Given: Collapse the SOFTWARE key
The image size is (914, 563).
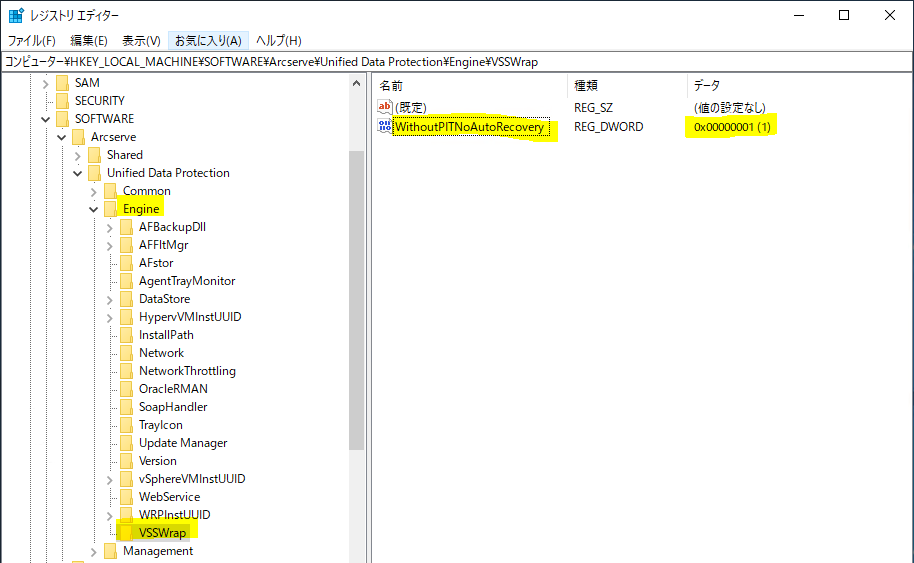Looking at the screenshot, I should [45, 119].
